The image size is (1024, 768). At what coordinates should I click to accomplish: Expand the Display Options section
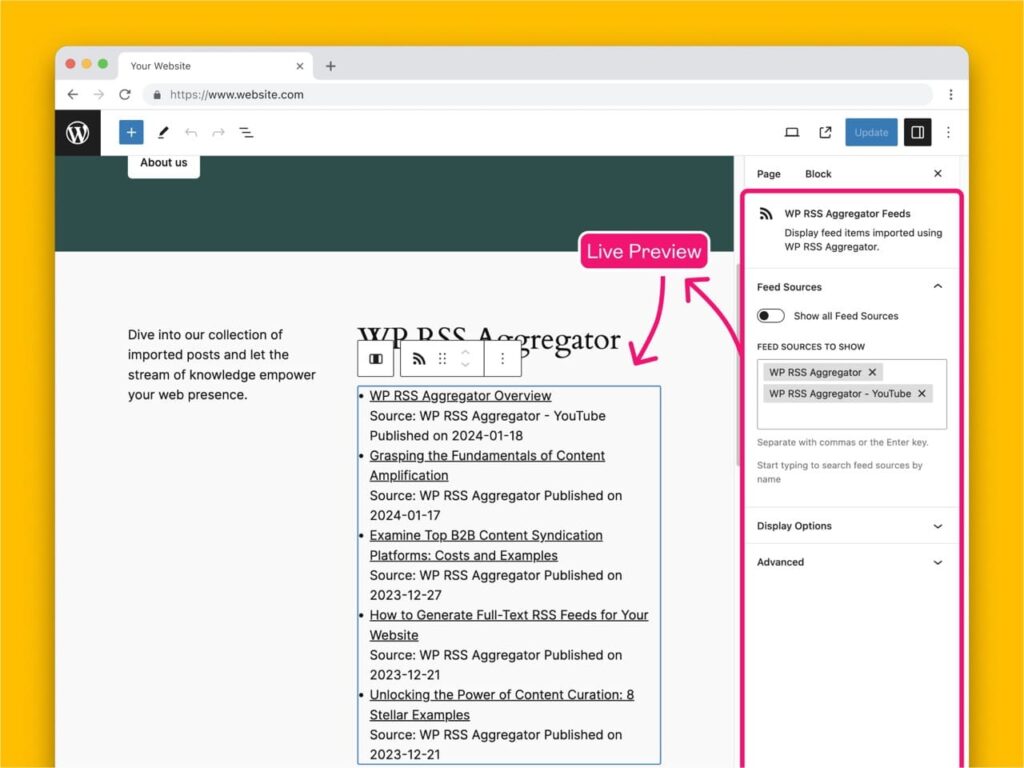(938, 525)
